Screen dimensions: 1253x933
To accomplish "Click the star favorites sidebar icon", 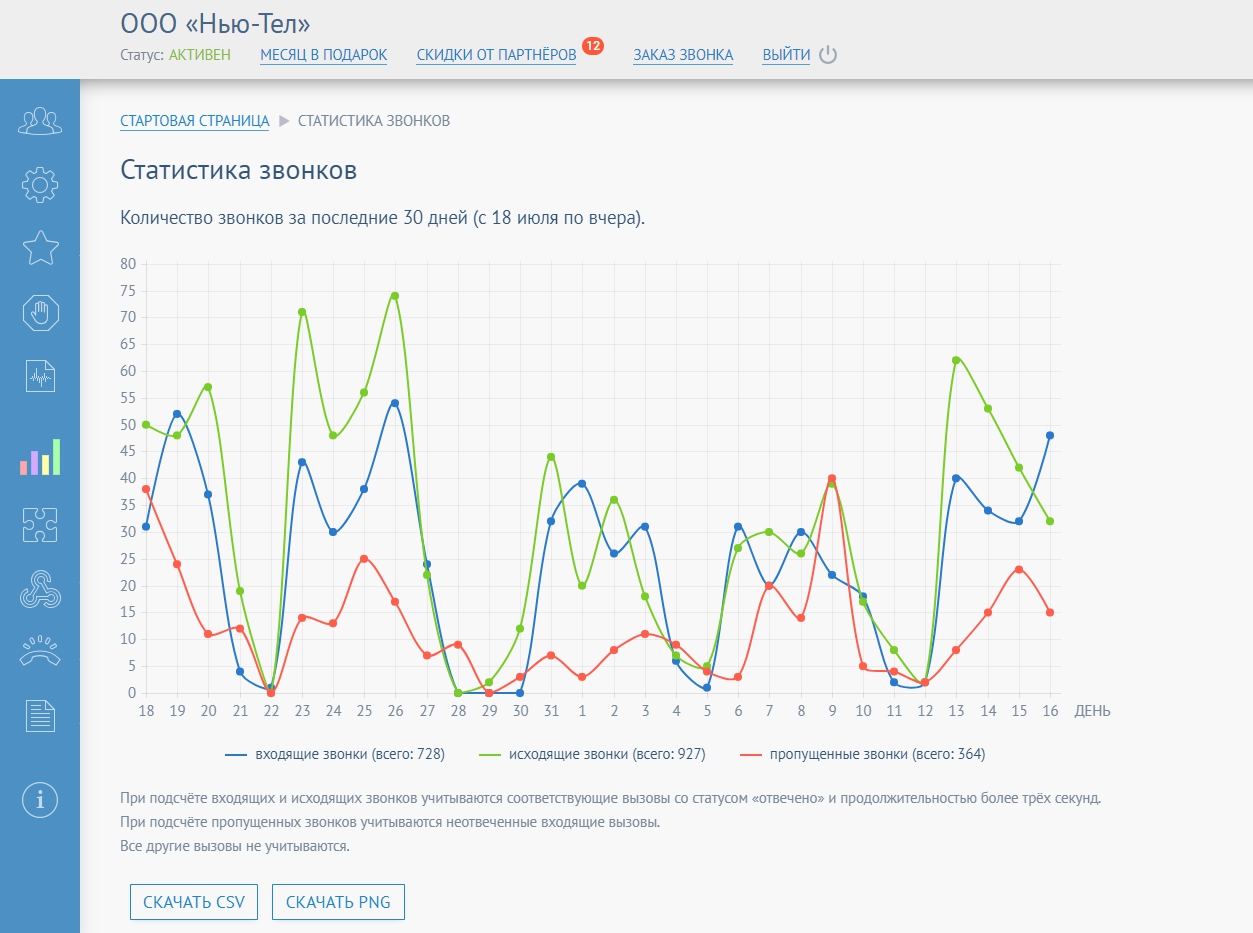I will click(40, 248).
